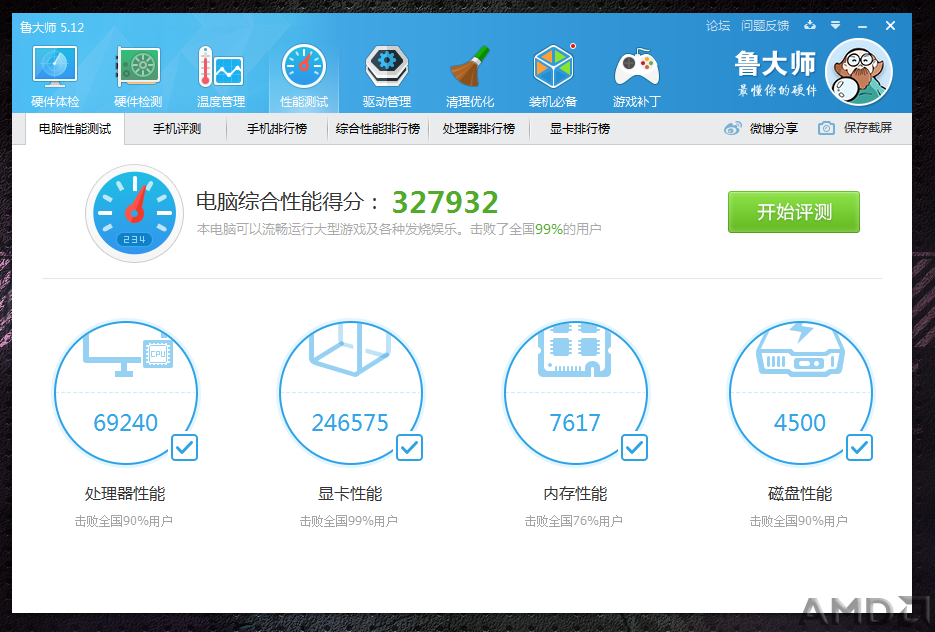This screenshot has width=935, height=632.
Task: Uncheck the 显卡性能 test checkbox
Action: click(409, 447)
